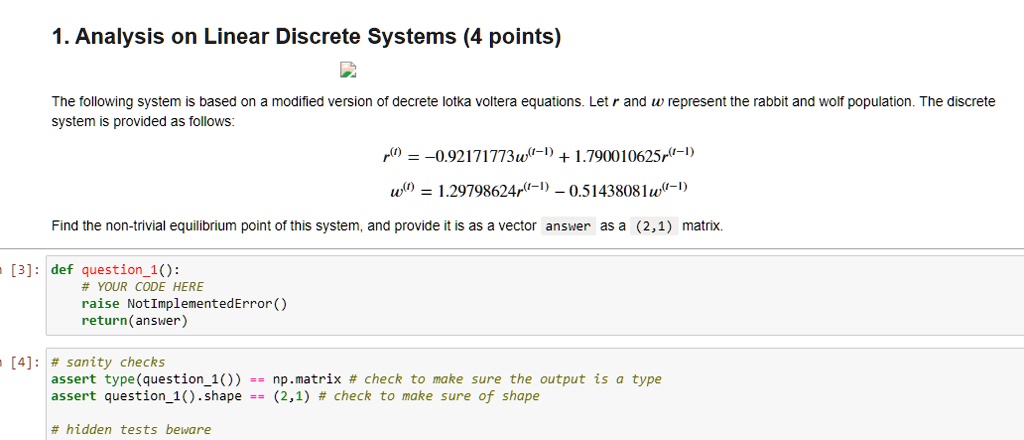
Task: Click the rabbit population r equation
Action: pyautogui.click(x=538, y=155)
